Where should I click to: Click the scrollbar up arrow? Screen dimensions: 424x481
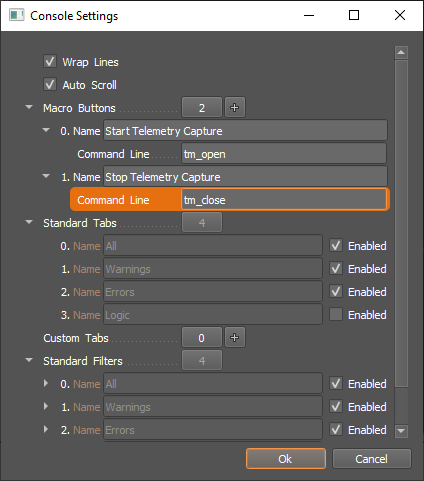pyautogui.click(x=401, y=52)
